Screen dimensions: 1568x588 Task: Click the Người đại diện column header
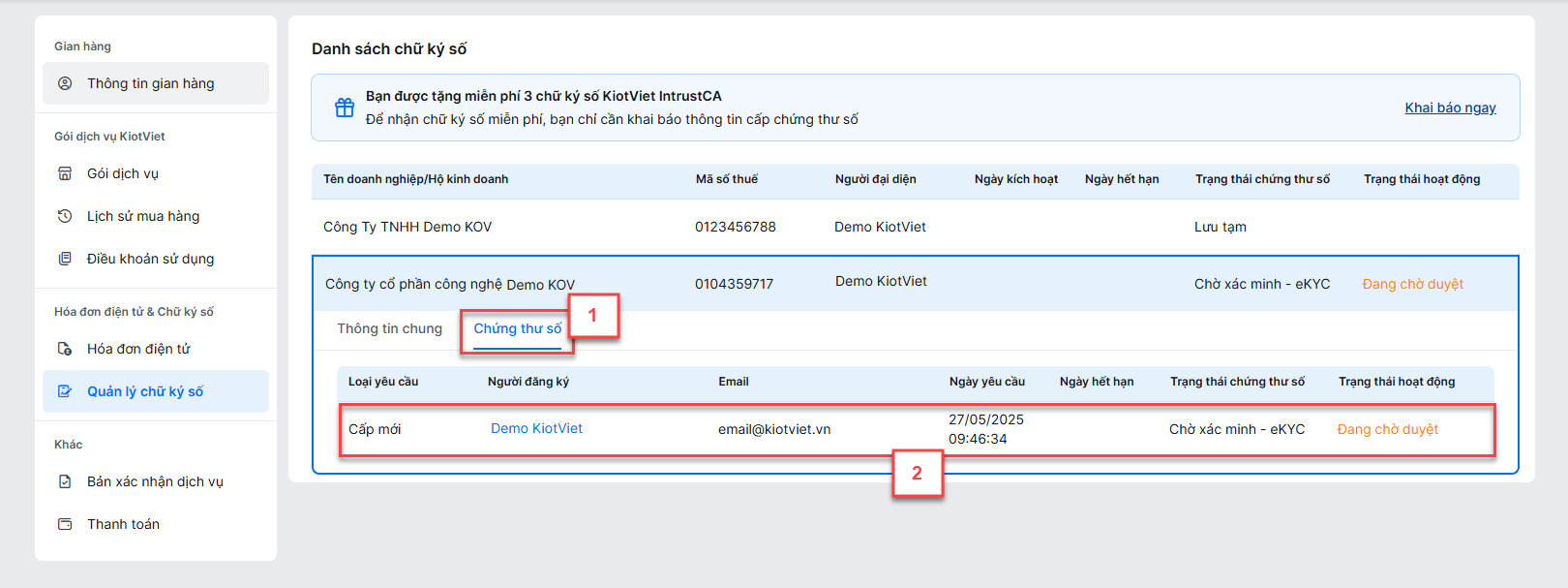876,179
